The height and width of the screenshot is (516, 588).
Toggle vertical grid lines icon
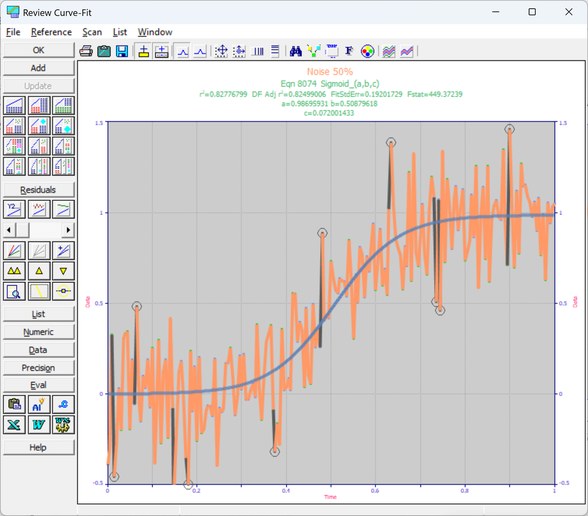[258, 51]
